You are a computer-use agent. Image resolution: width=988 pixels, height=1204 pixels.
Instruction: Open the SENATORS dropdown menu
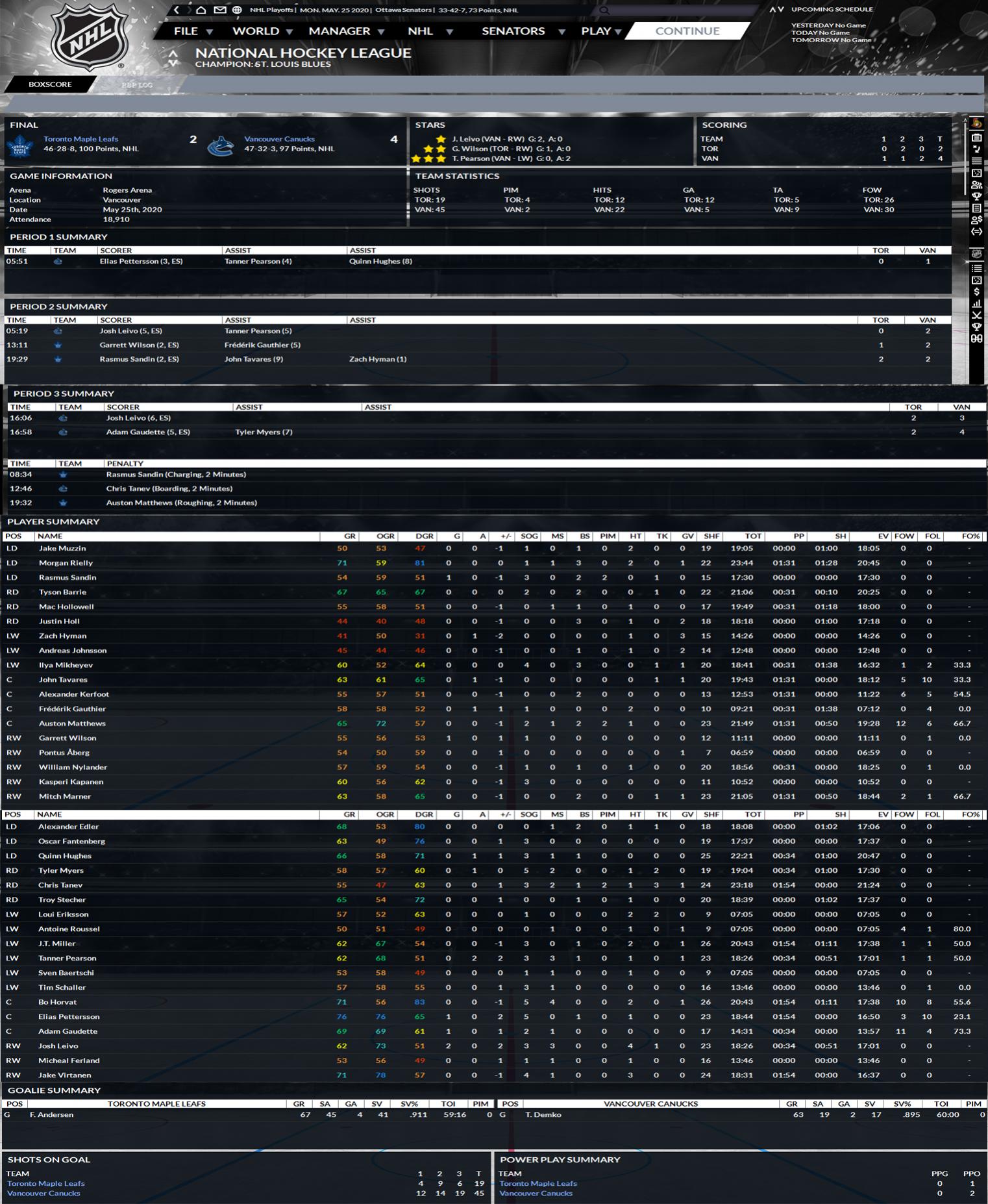pyautogui.click(x=523, y=31)
